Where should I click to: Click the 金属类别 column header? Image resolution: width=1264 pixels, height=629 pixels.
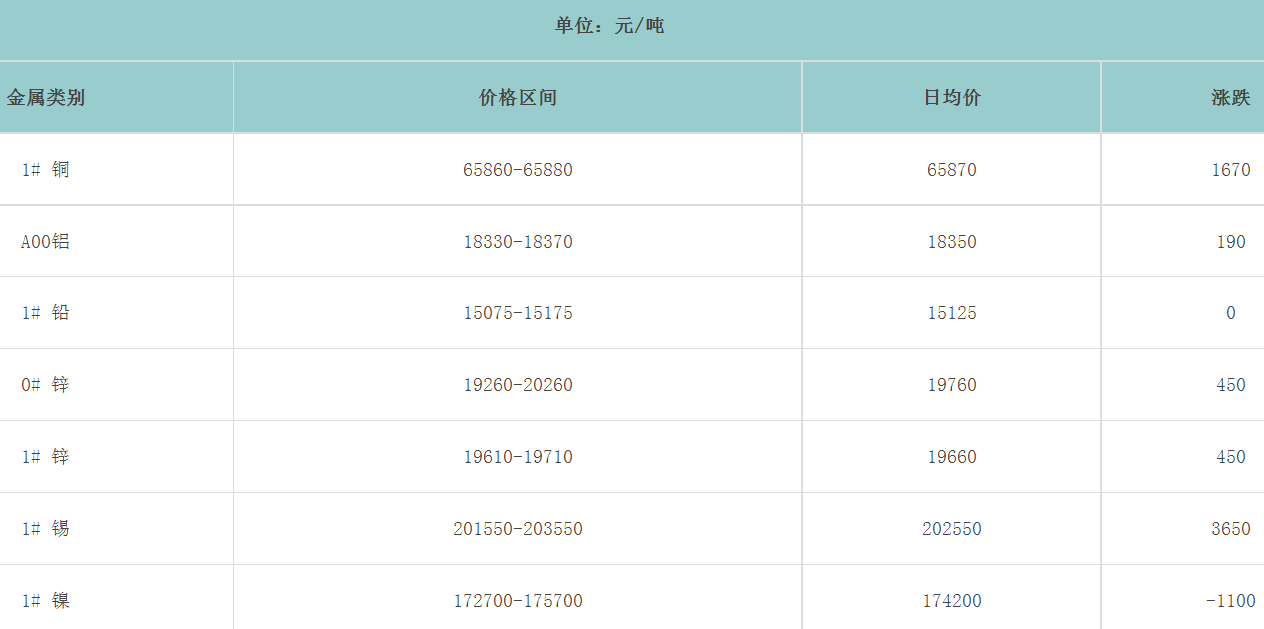pyautogui.click(x=46, y=98)
